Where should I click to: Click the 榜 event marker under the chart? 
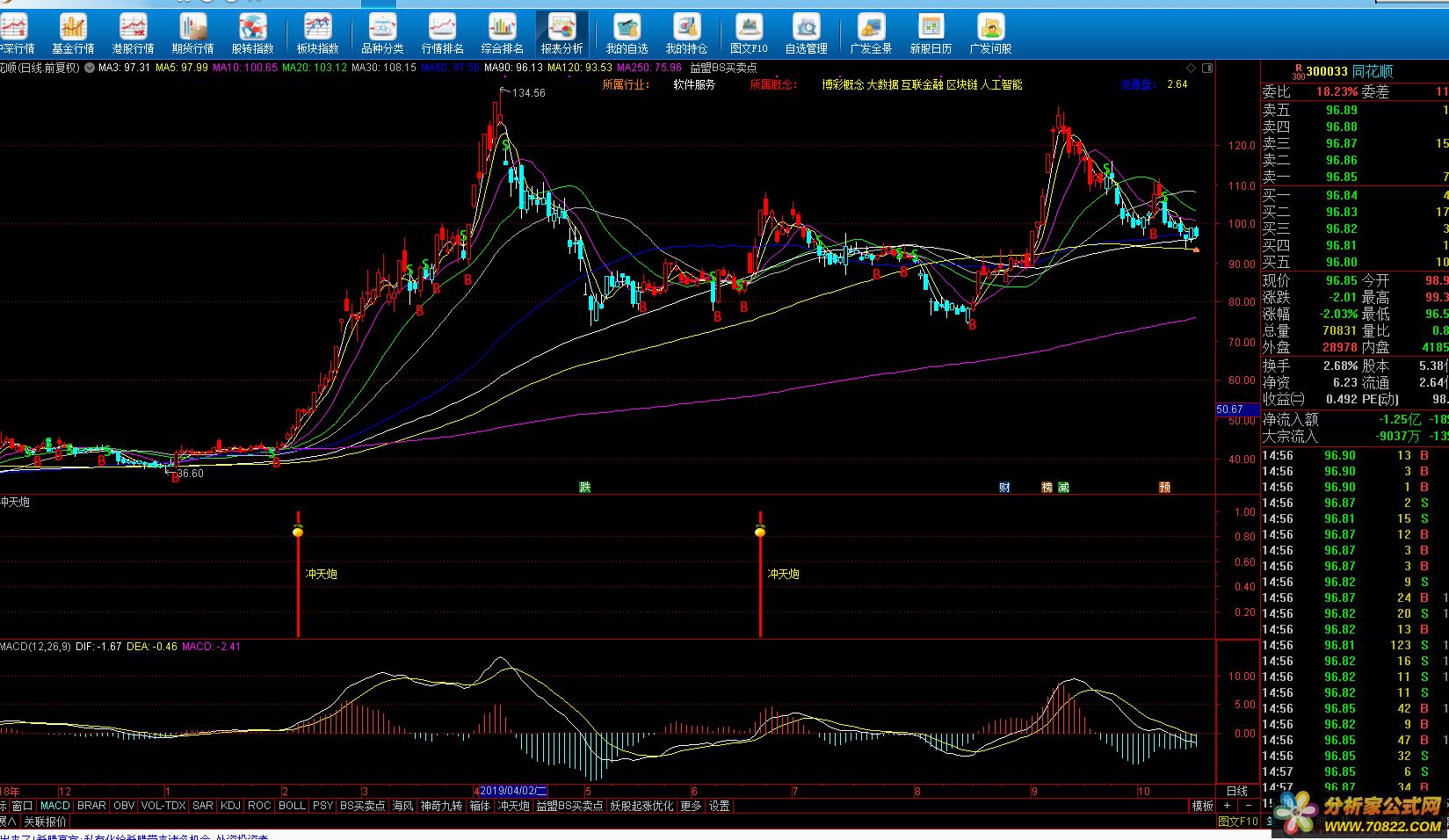tap(1047, 487)
